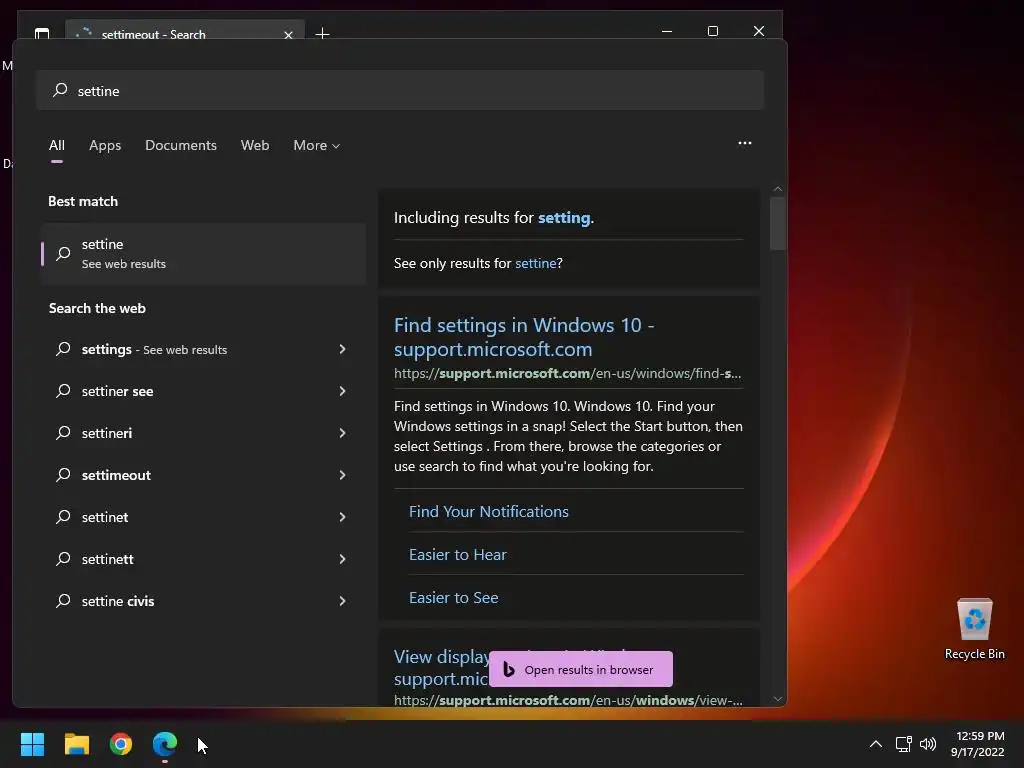Select the All search filter tab
This screenshot has width=1024, height=768.
pos(57,145)
